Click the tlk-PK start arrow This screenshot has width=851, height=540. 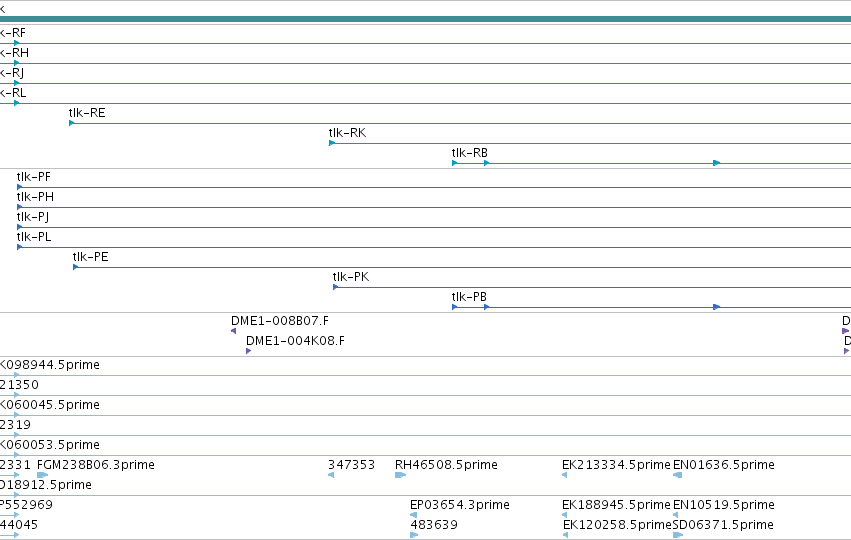click(335, 287)
